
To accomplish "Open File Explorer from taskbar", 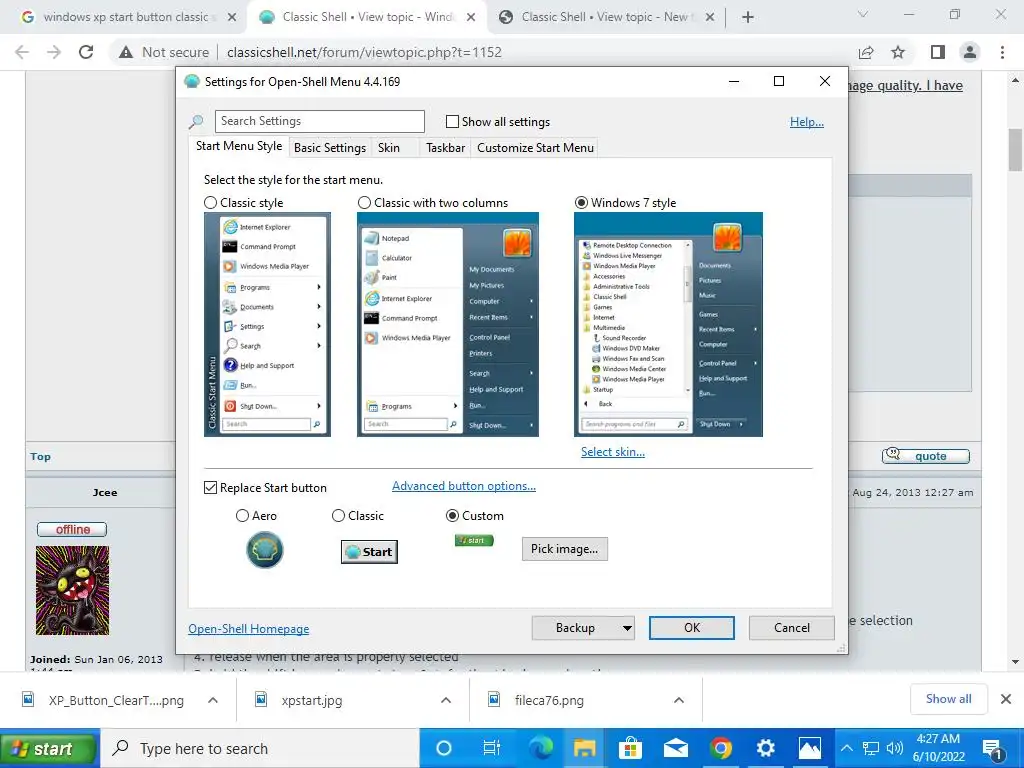I will pyautogui.click(x=584, y=748).
